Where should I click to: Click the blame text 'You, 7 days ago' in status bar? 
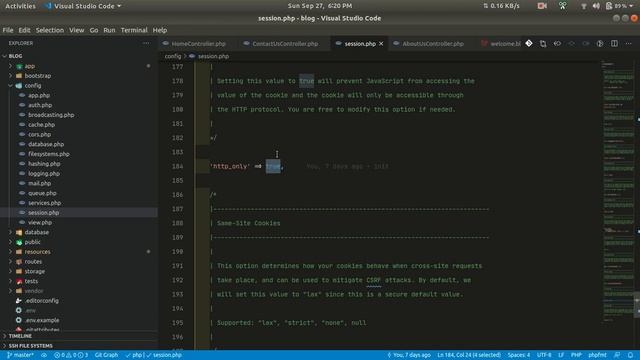coord(409,355)
